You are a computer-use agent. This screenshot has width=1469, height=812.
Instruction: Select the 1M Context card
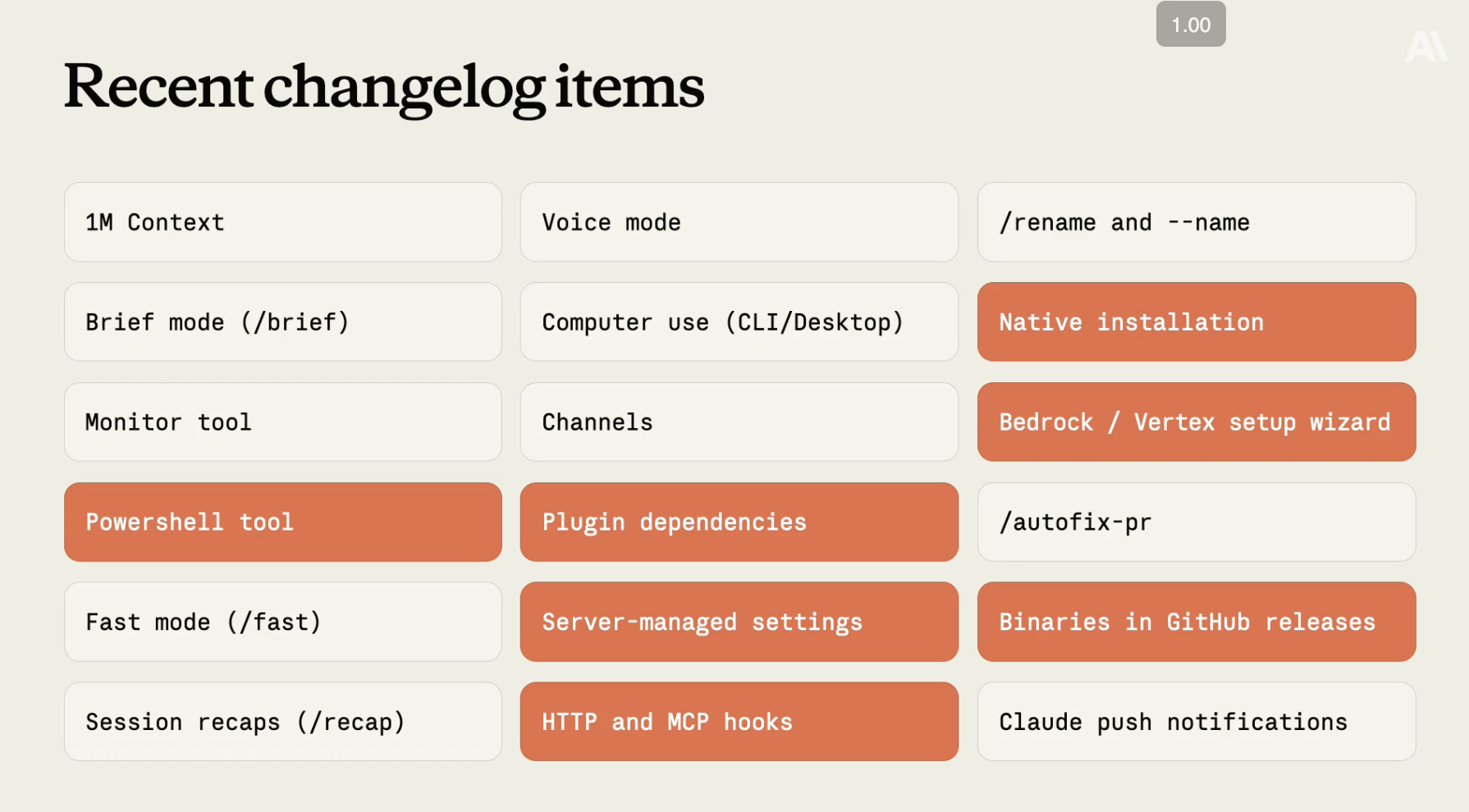(283, 222)
